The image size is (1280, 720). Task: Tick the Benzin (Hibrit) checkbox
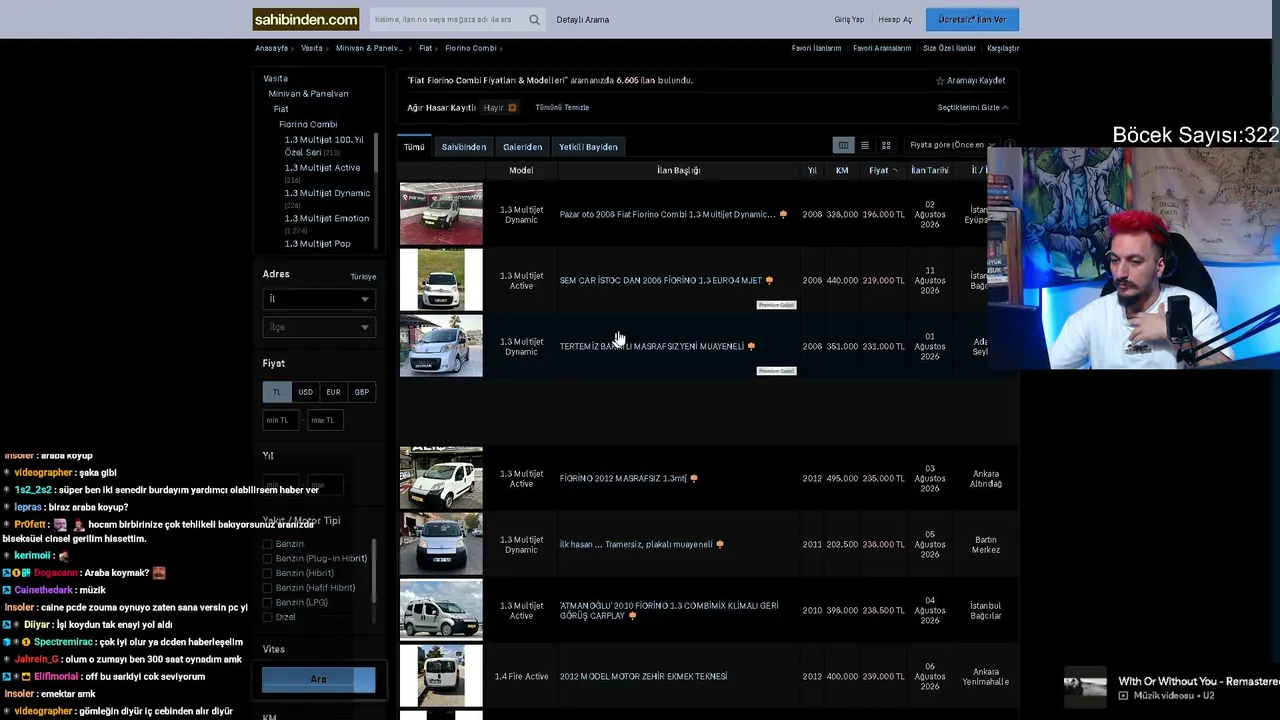click(x=267, y=573)
